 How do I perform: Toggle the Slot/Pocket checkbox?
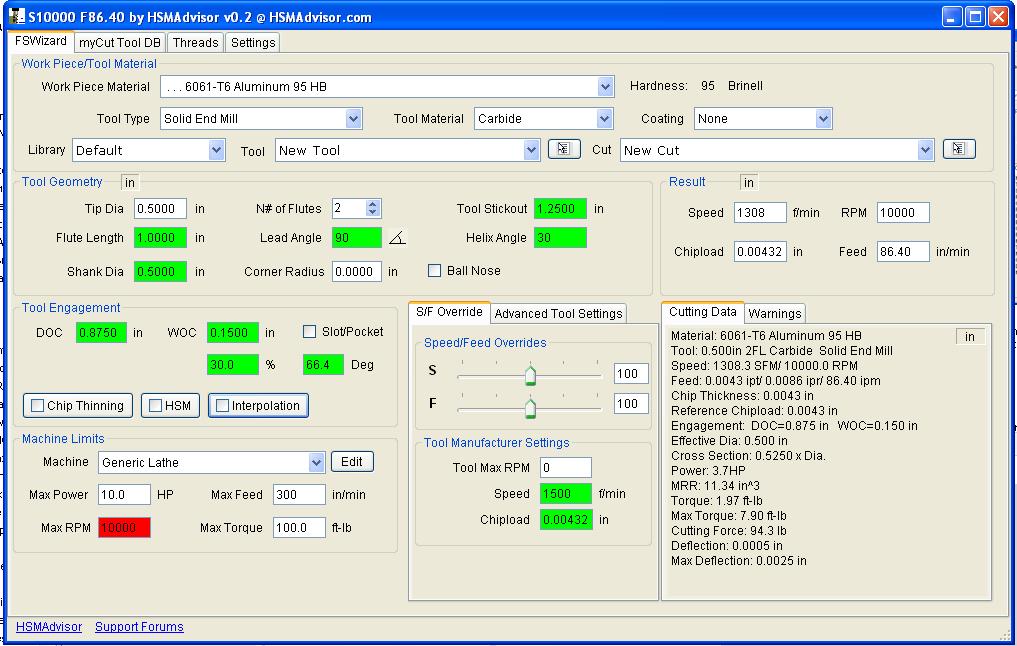click(309, 332)
